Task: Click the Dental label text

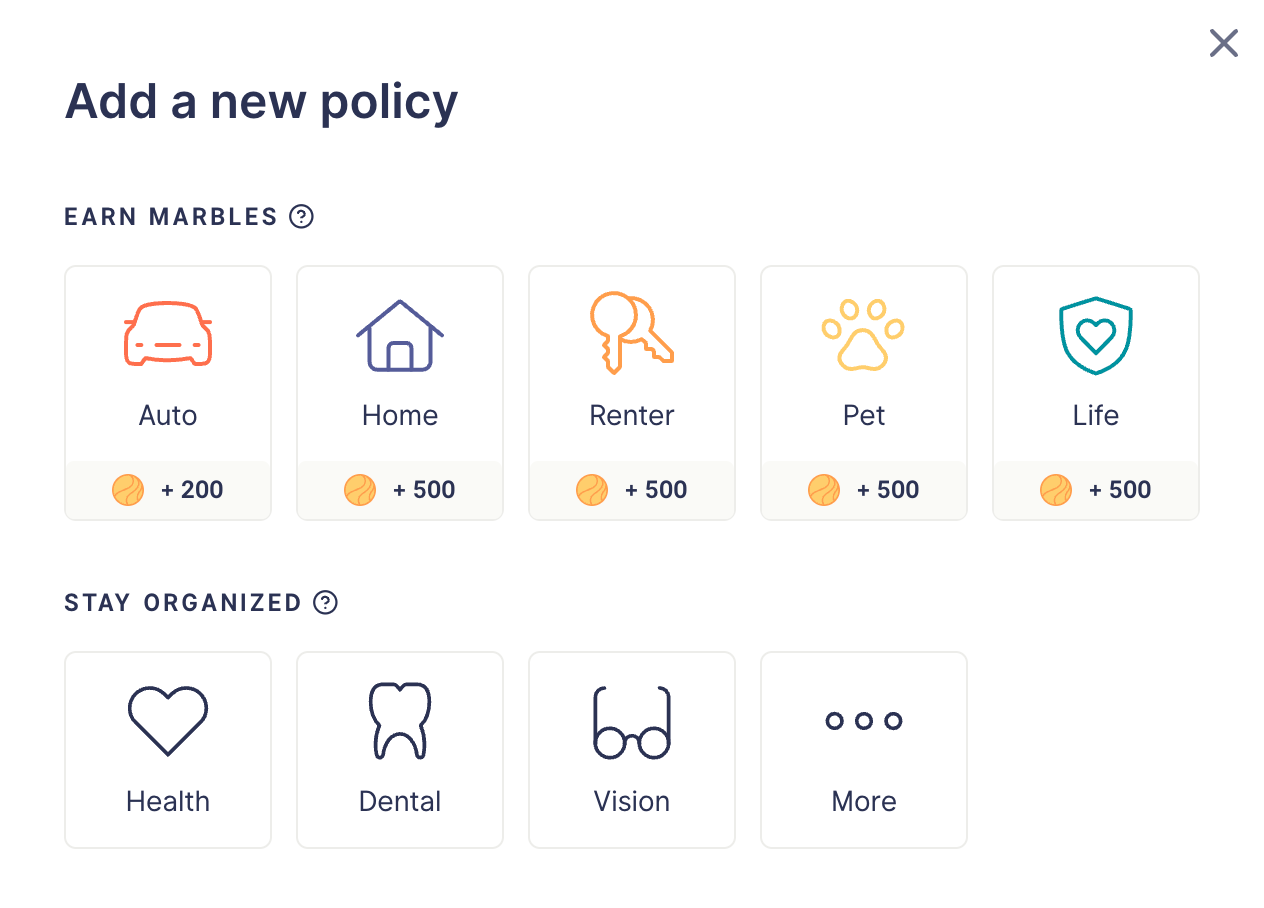Action: tap(400, 801)
